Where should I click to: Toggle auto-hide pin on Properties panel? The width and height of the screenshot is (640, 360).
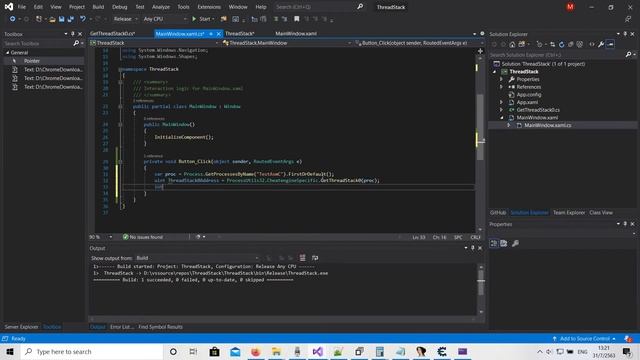[x=625, y=224]
